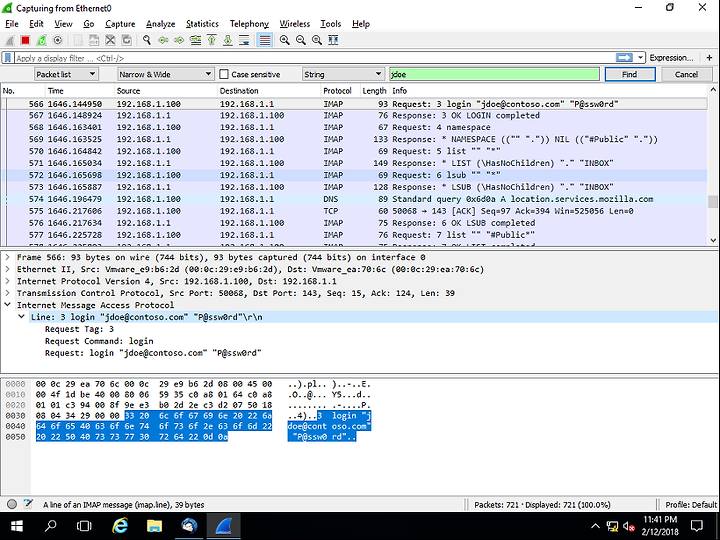Open the Capture menu
The width and height of the screenshot is (720, 540).
[x=120, y=24]
